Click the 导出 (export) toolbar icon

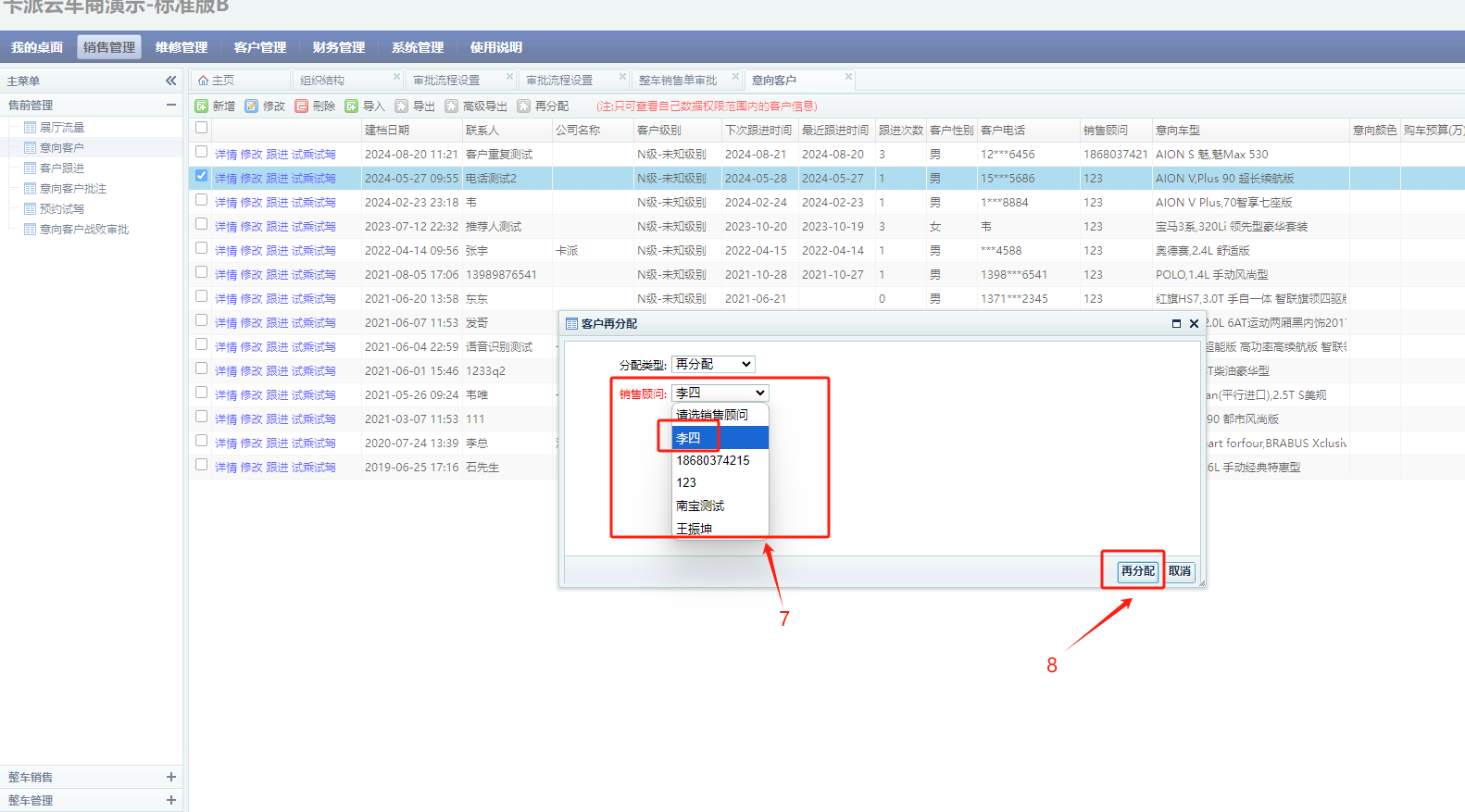(402, 106)
